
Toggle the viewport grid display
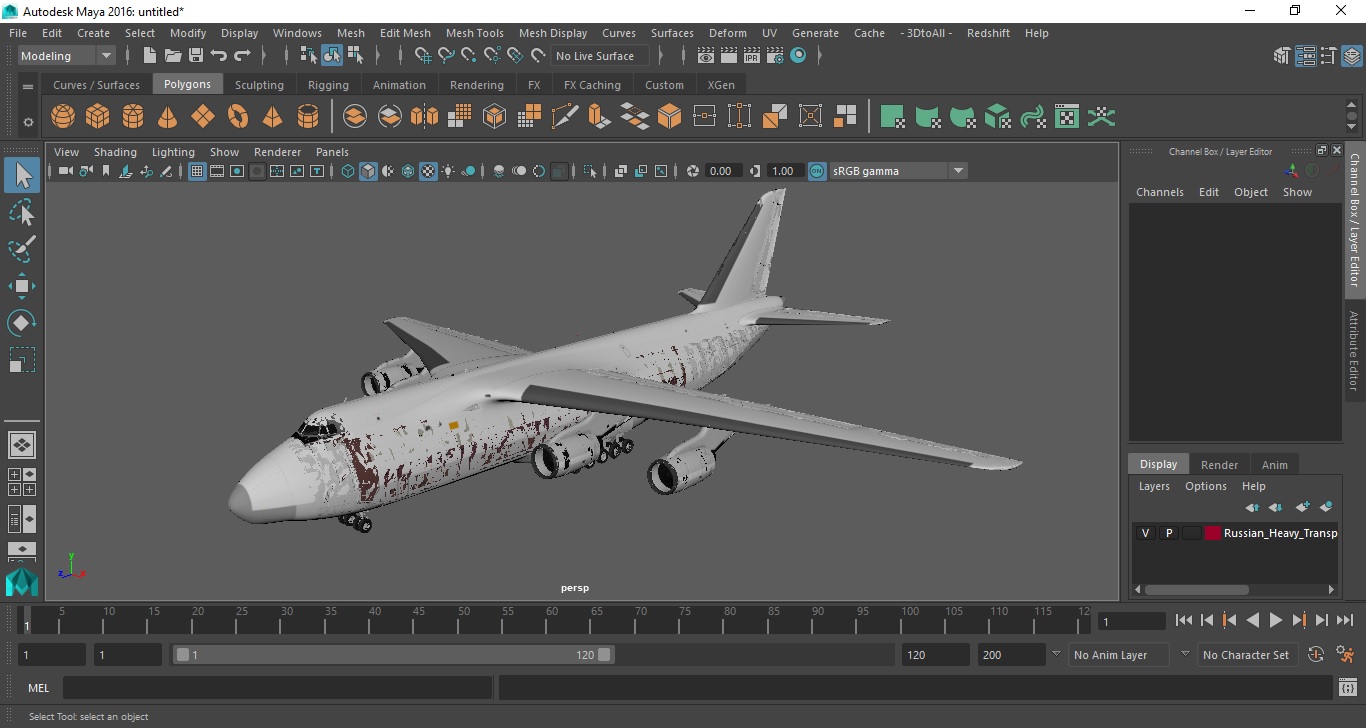point(197,171)
